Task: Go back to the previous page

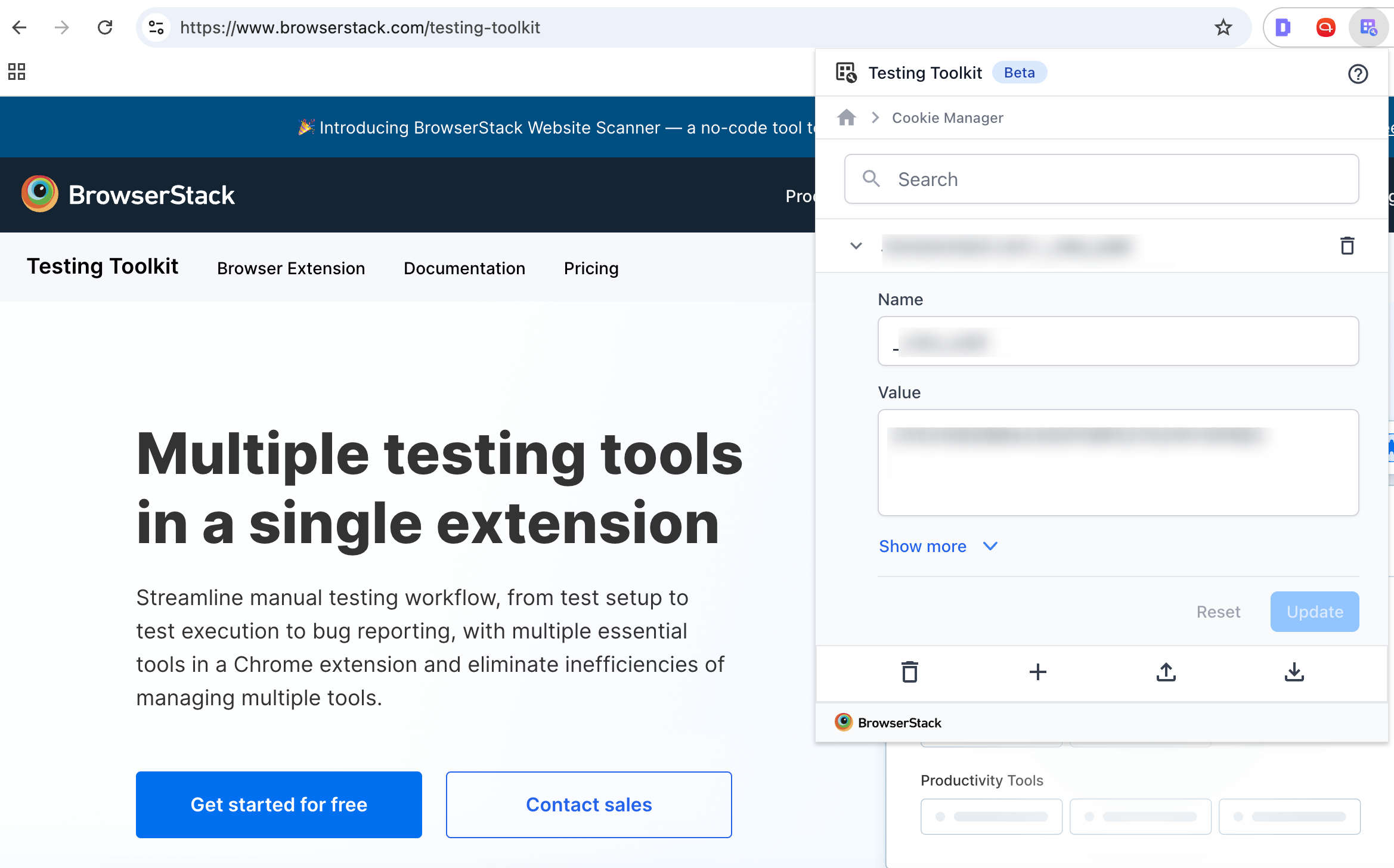Action: click(x=20, y=27)
